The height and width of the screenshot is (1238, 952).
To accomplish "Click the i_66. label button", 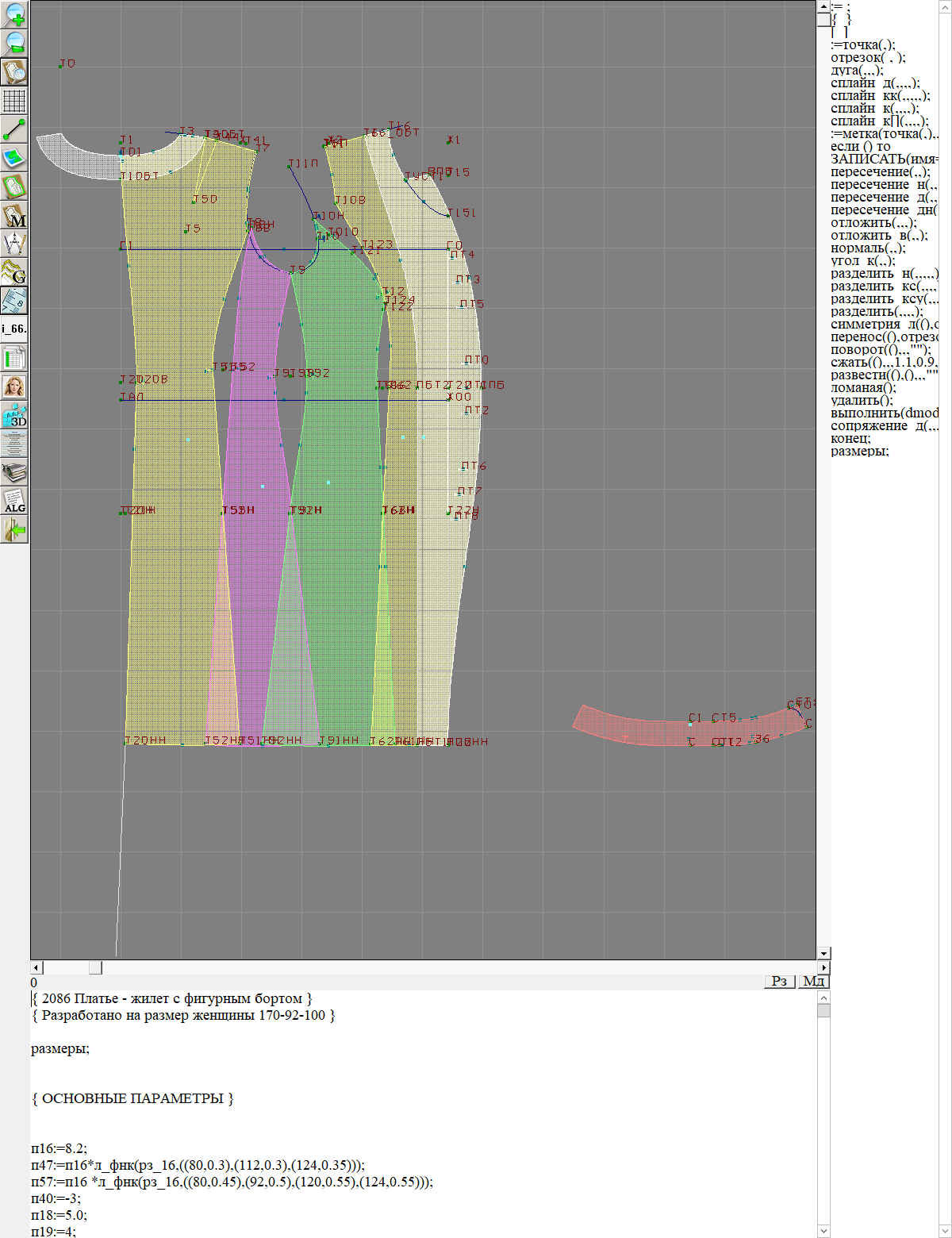I will 14,329.
